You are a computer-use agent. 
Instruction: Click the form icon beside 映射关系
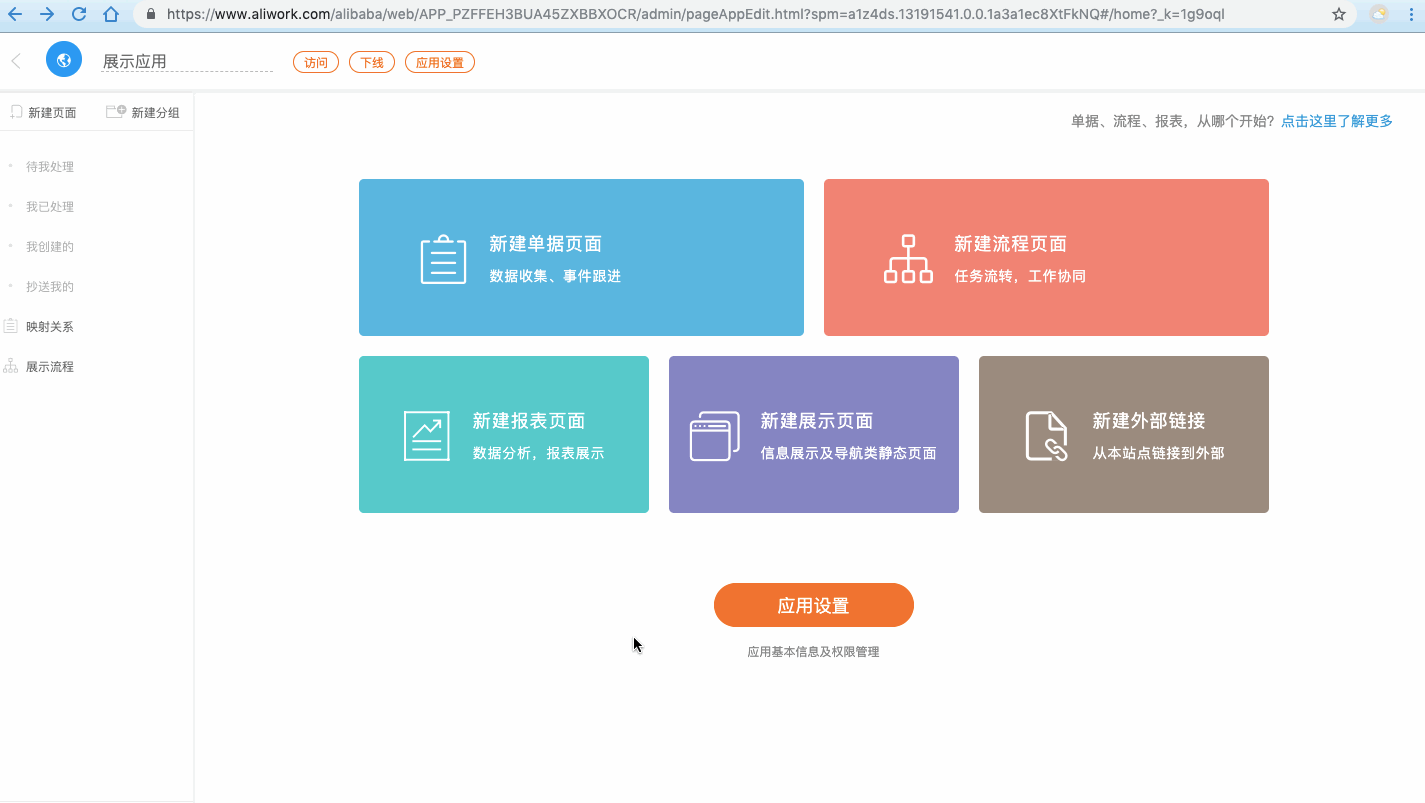[10, 326]
